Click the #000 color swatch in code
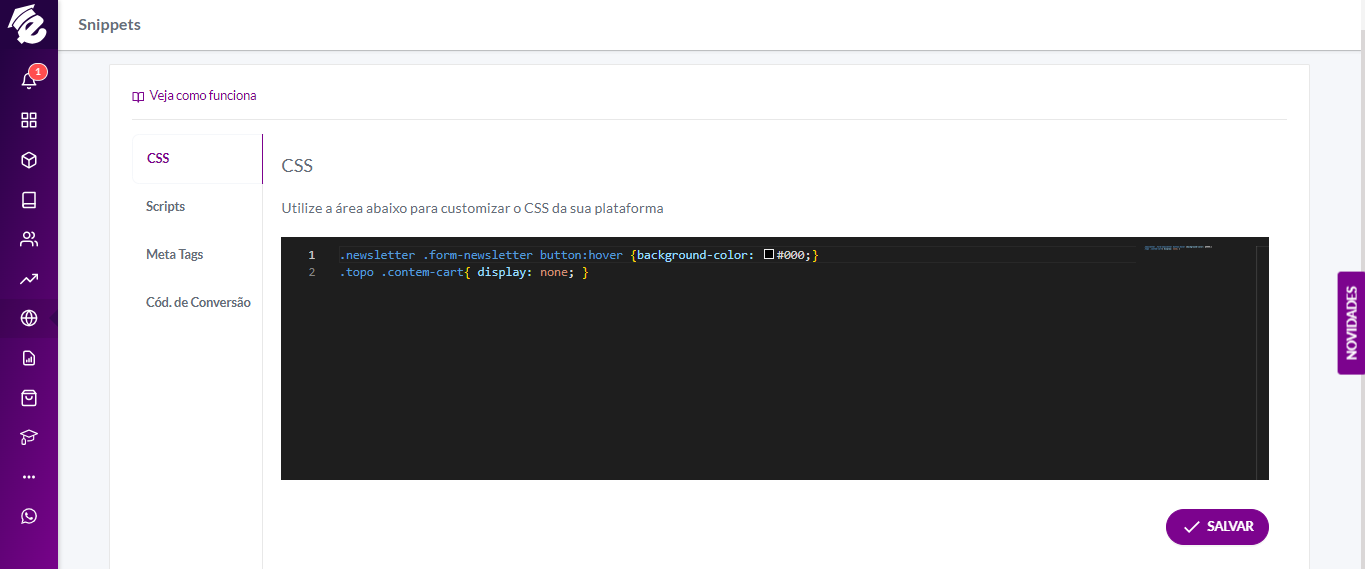Viewport: 1365px width, 569px height. pyautogui.click(x=769, y=255)
